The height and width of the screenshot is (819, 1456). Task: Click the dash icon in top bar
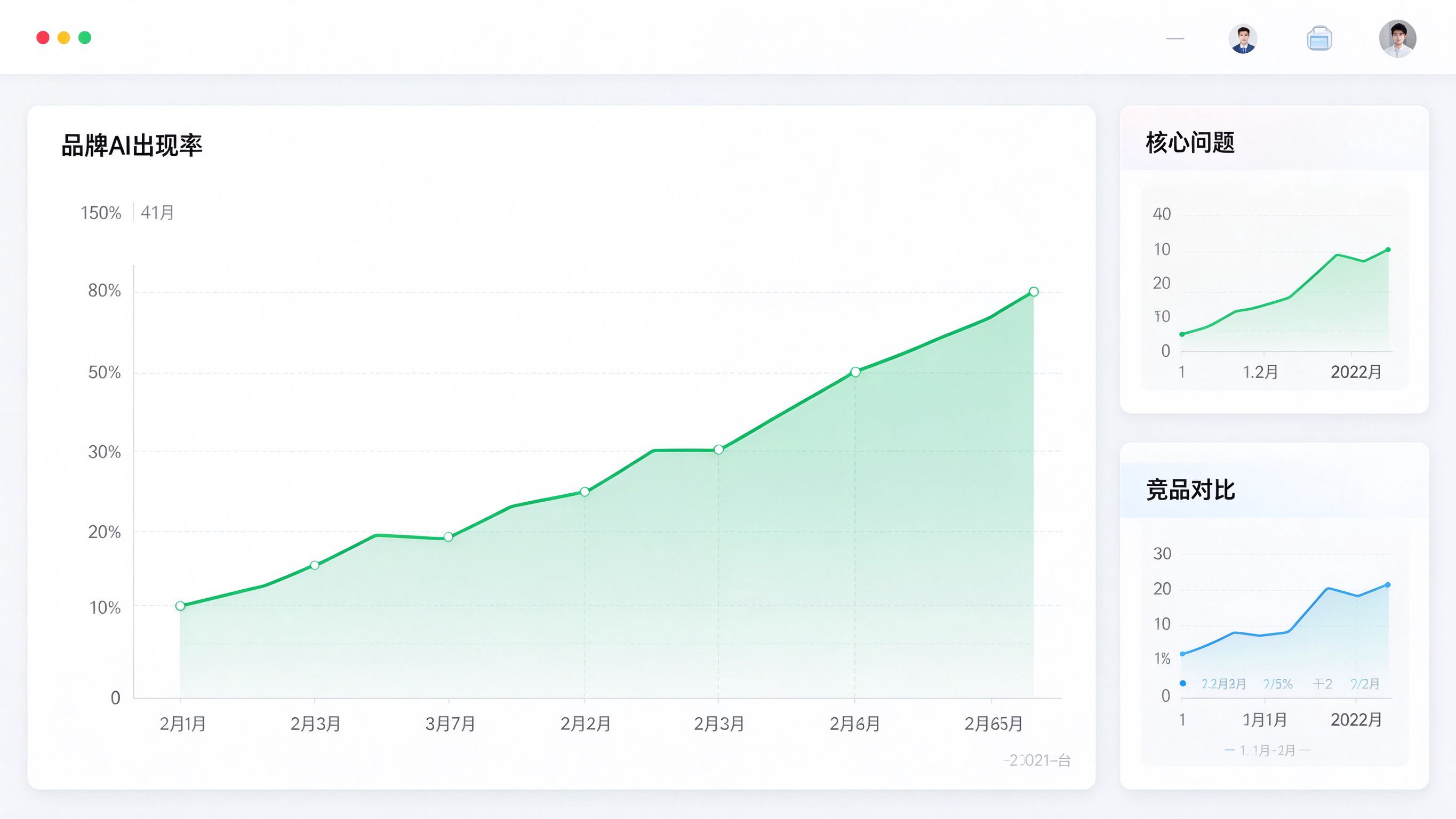pos(1174,38)
